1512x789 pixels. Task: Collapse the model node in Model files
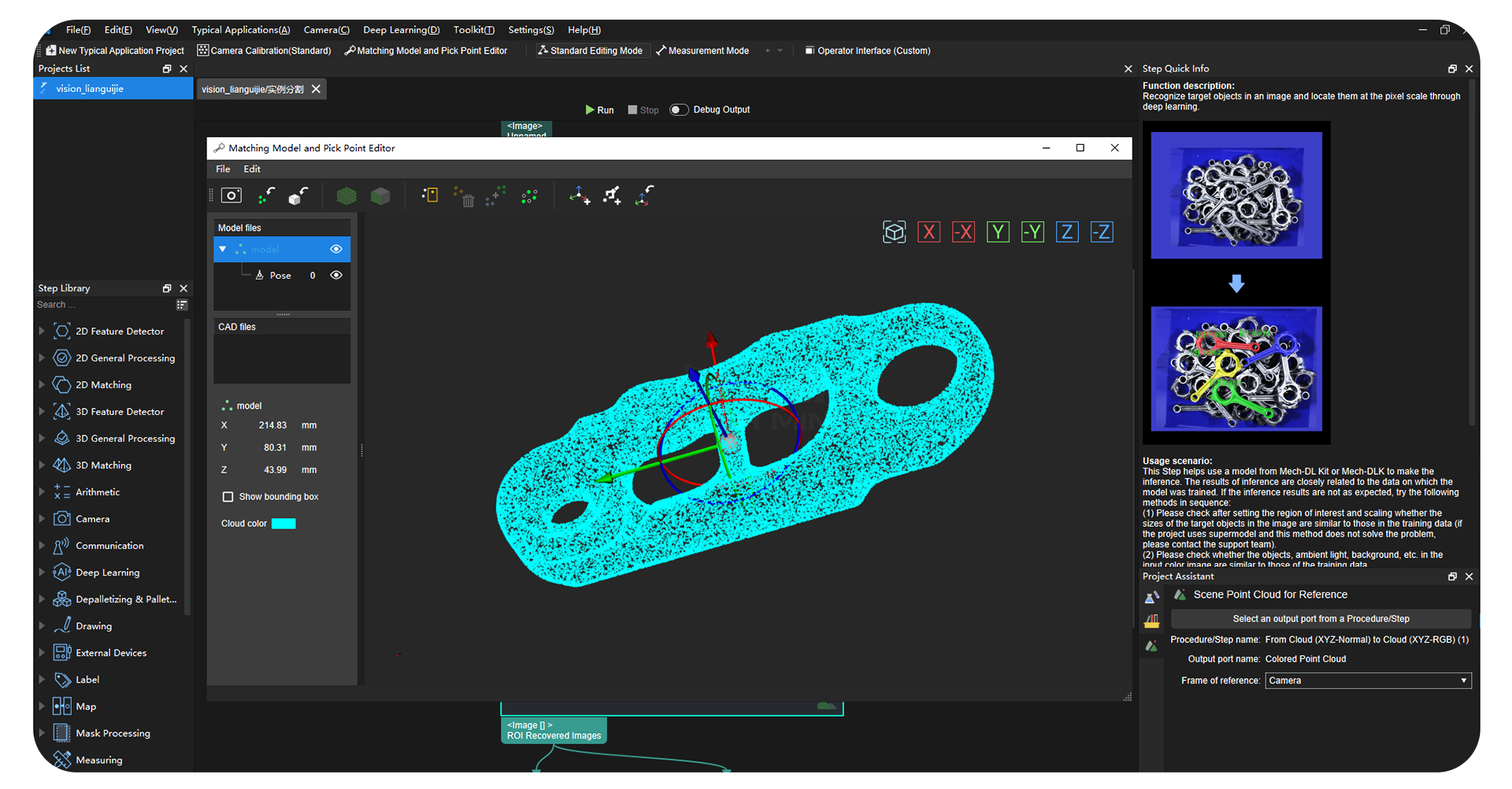[223, 249]
